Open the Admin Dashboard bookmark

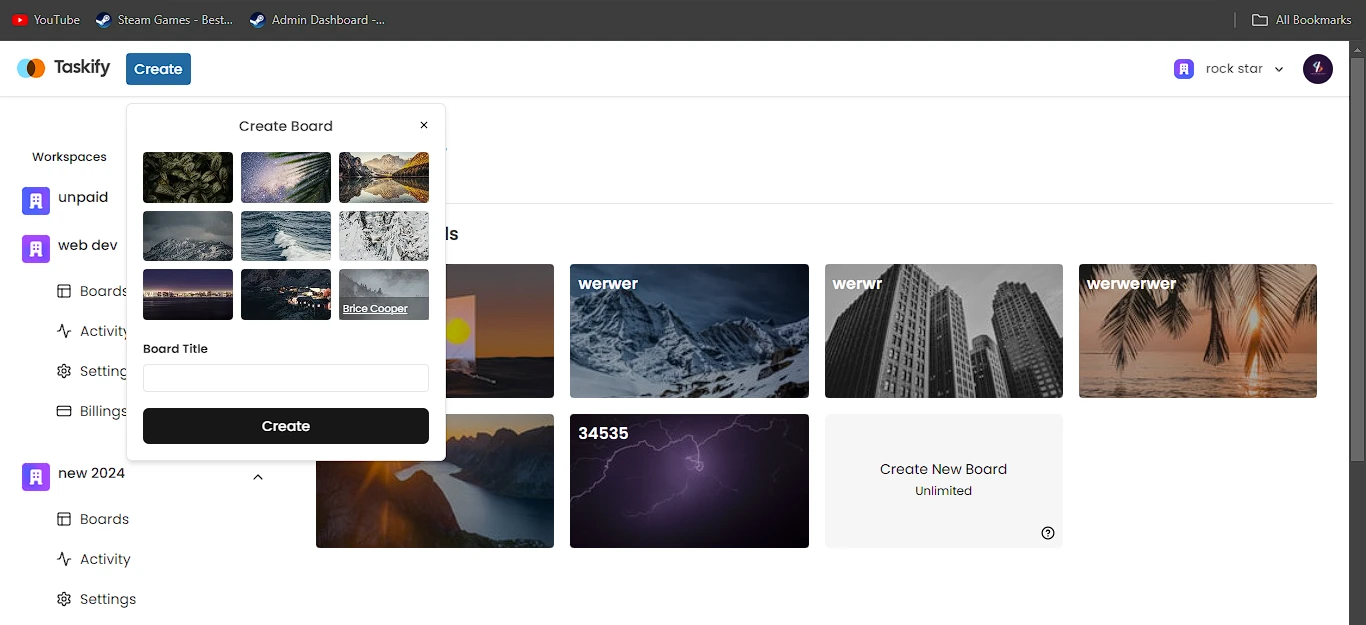point(317,19)
